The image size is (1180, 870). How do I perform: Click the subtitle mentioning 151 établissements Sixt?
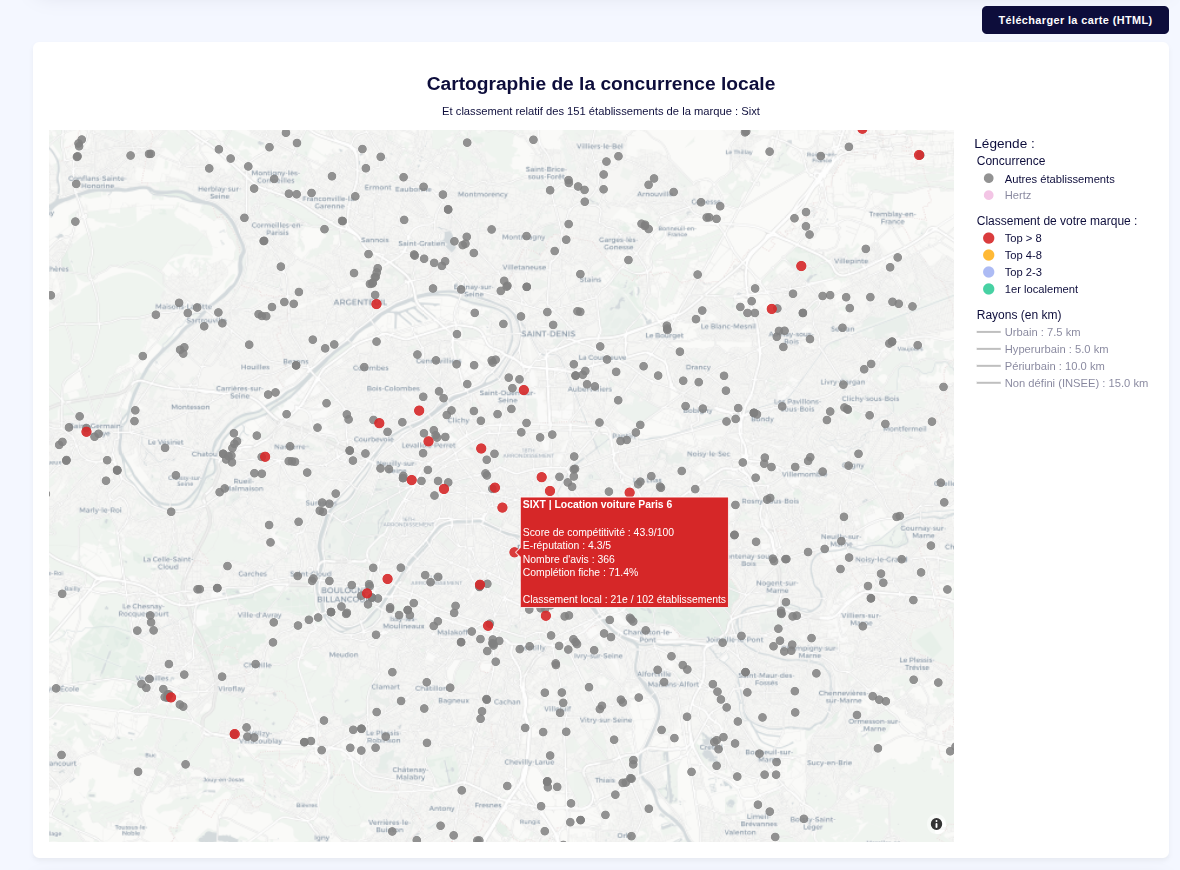[x=601, y=111]
